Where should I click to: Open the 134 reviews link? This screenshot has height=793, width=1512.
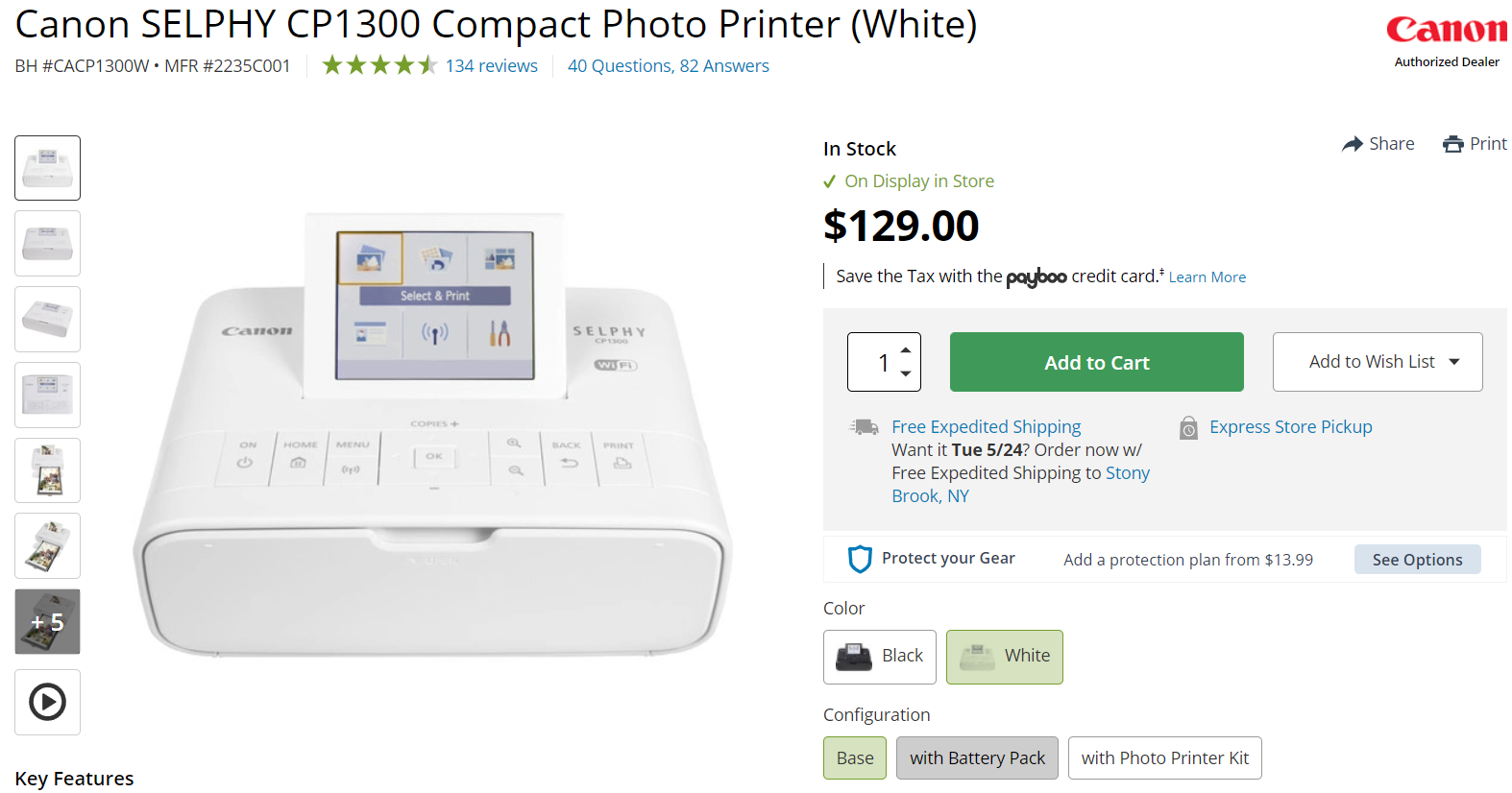pyautogui.click(x=491, y=65)
